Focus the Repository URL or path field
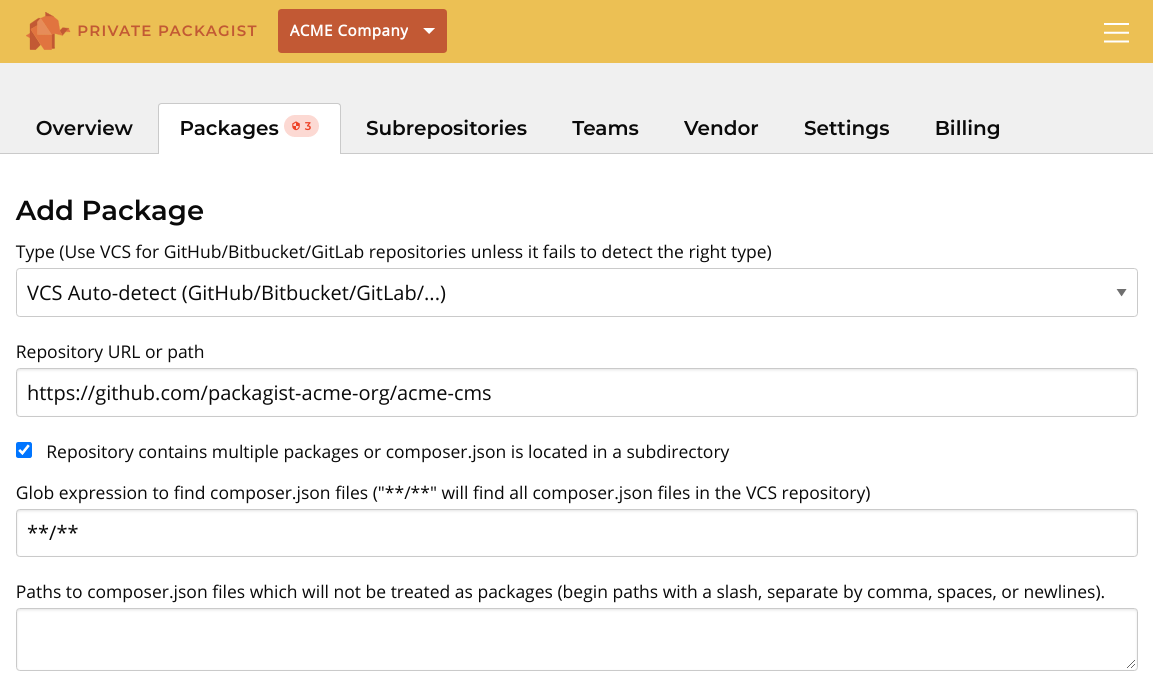This screenshot has width=1153, height=680. point(576,393)
